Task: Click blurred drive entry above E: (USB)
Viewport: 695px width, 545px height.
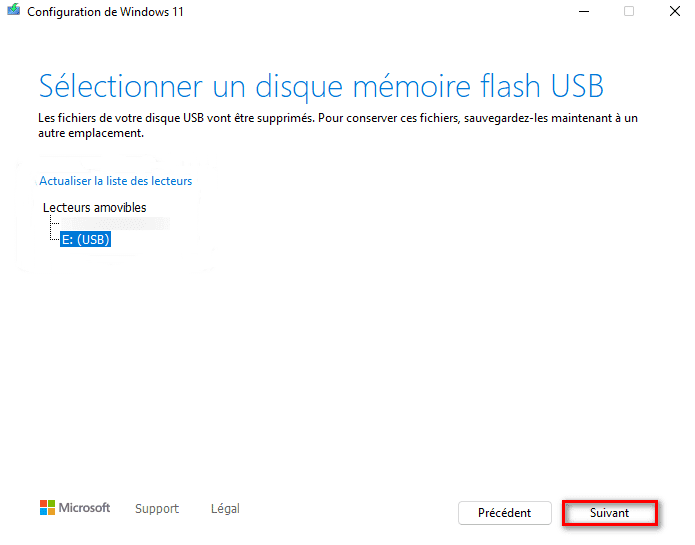Action: (110, 223)
